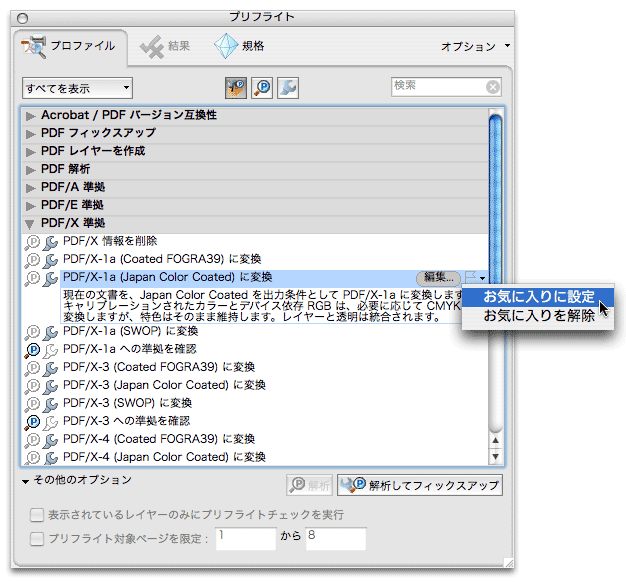Choose お気に入りを解除 menu item
This screenshot has height=582, width=626.
click(538, 316)
